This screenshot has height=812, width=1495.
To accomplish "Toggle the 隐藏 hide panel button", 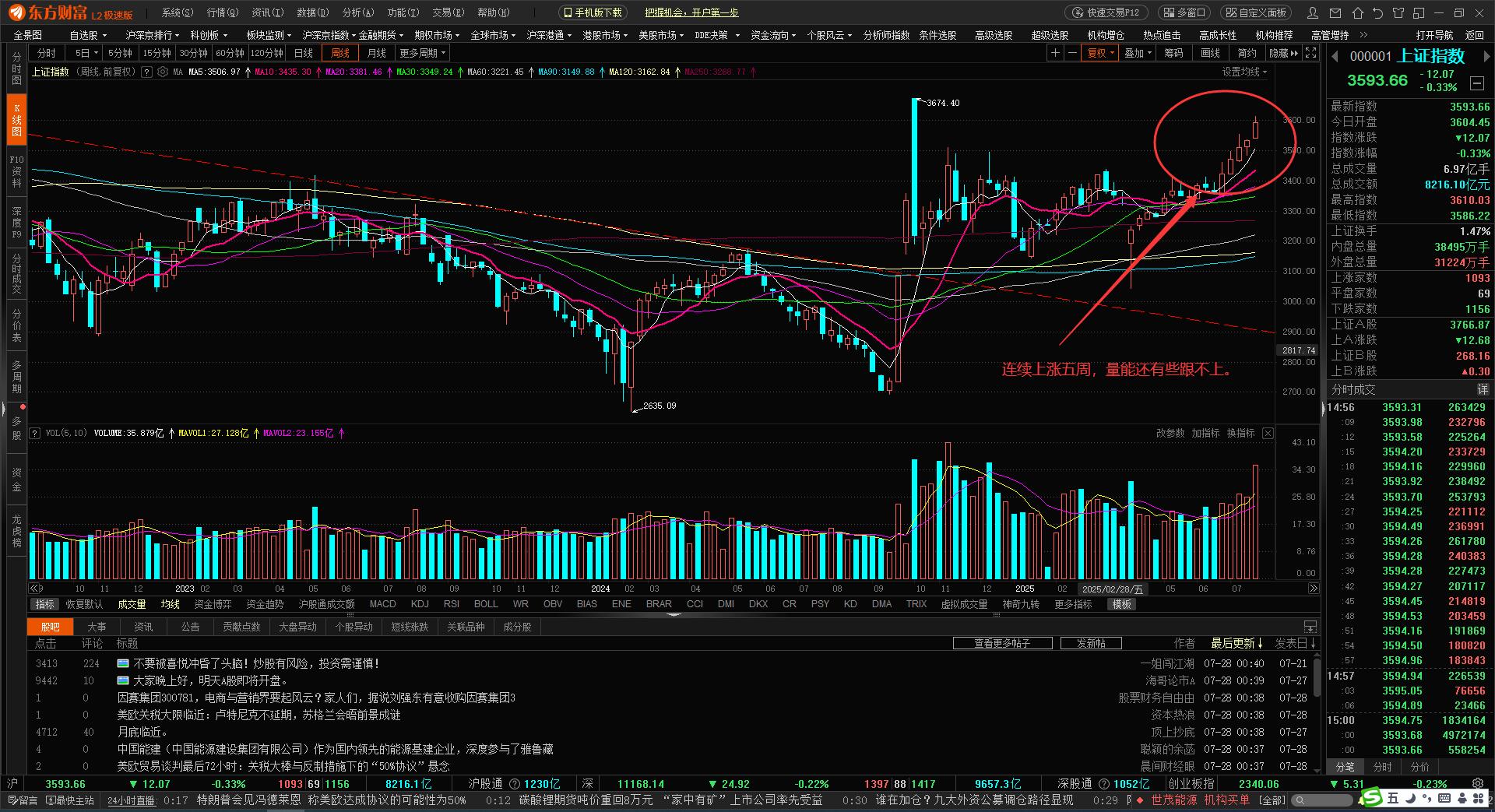I will pos(1283,53).
